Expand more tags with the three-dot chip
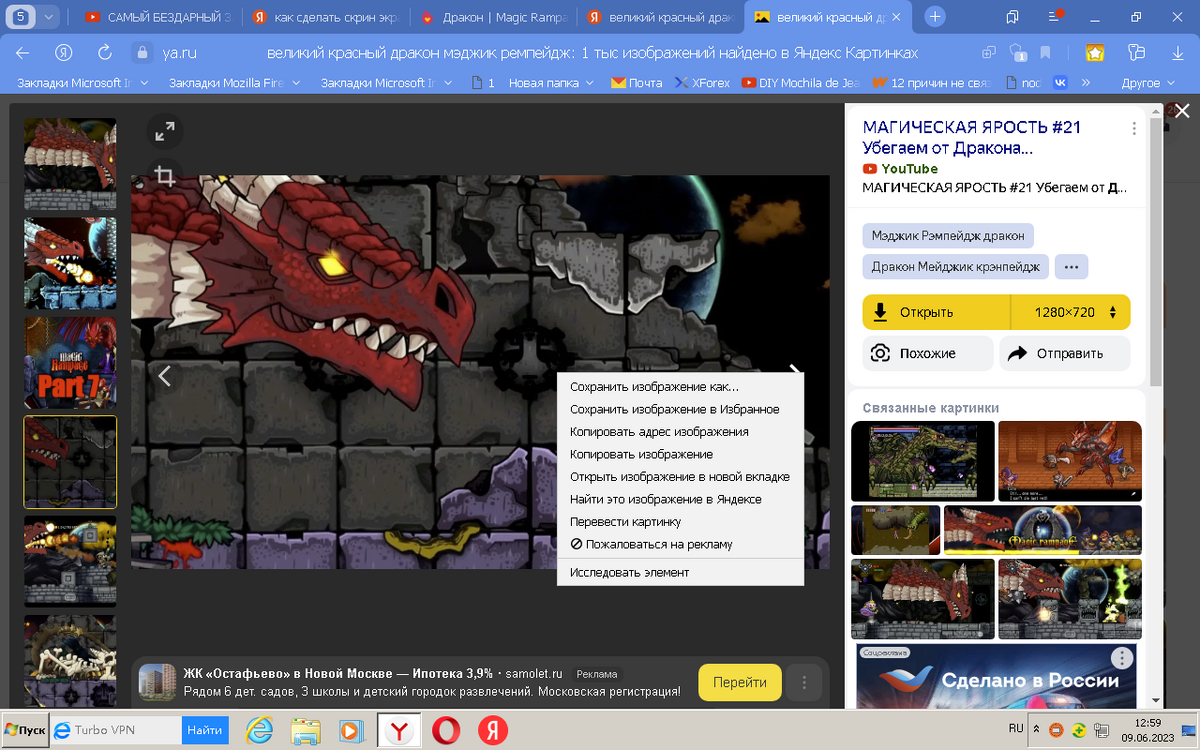The image size is (1200, 750). pos(1071,267)
